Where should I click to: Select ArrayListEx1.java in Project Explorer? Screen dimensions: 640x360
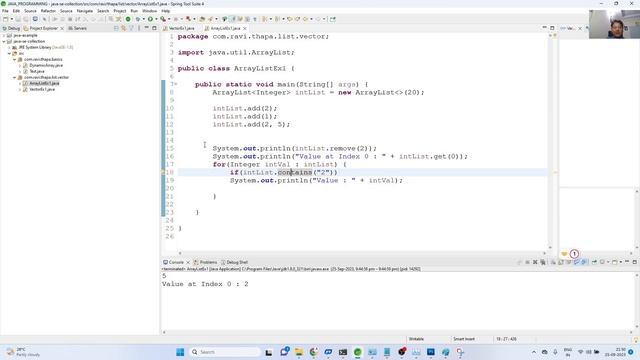[x=44, y=83]
